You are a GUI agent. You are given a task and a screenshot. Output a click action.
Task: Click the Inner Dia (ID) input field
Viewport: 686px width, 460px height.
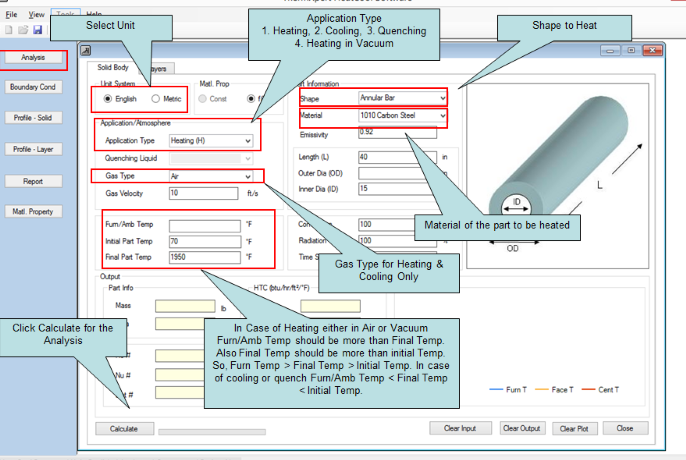[395, 189]
